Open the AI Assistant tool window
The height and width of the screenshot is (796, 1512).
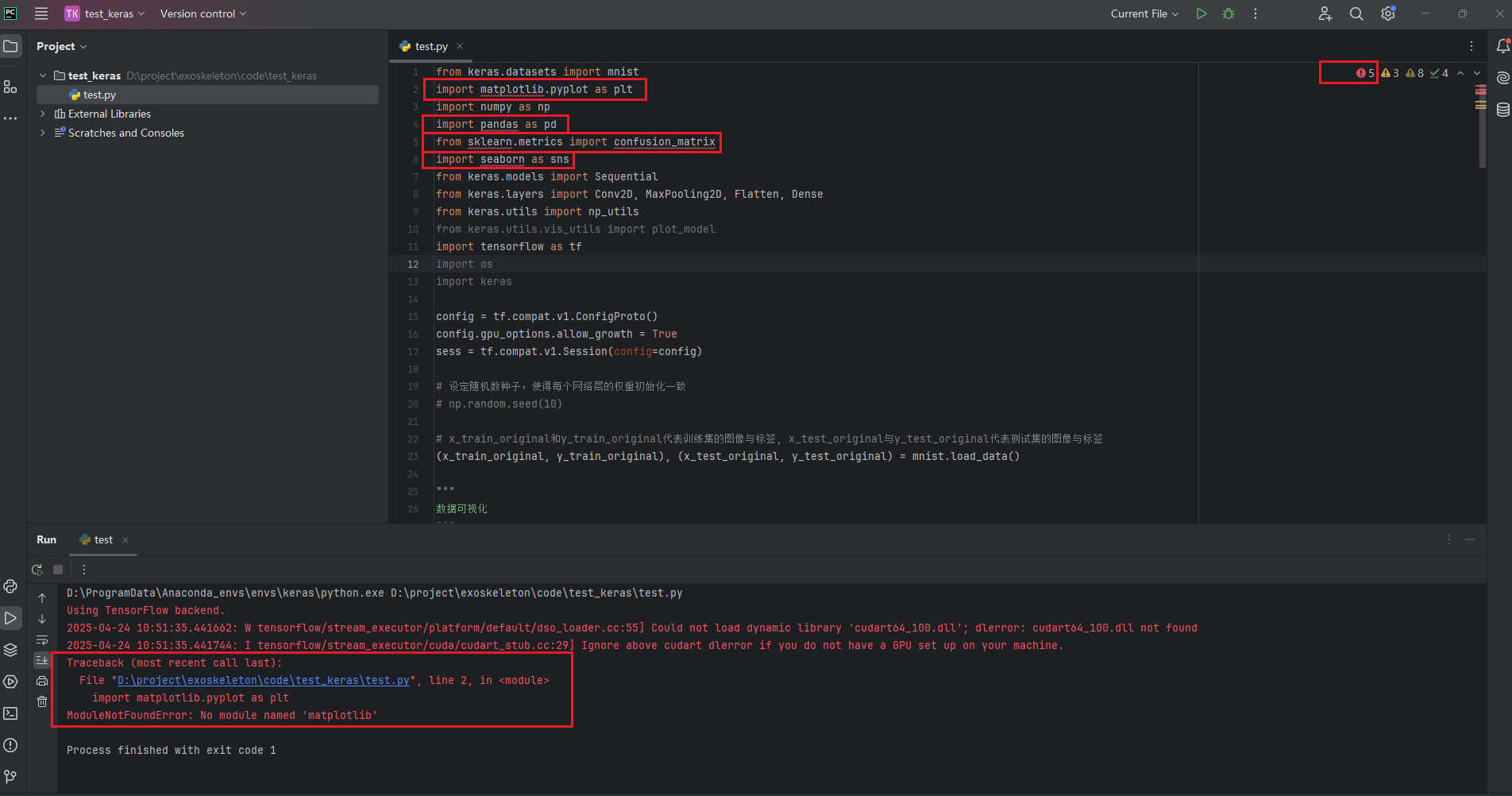click(x=1502, y=78)
